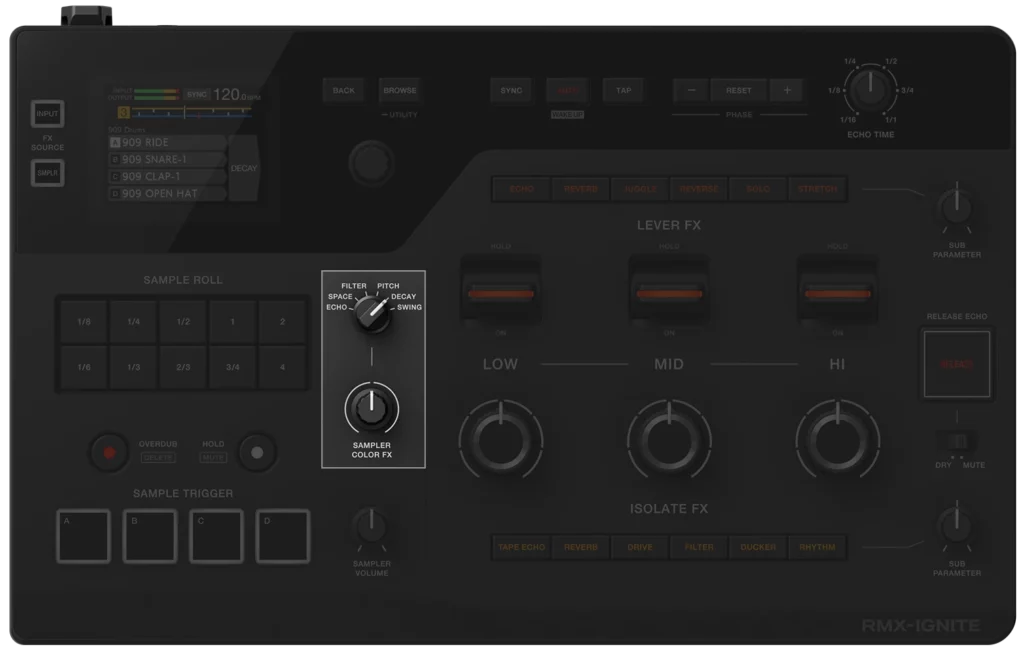
Task: Toggle the Hi band Lever FX lever
Action: tap(837, 294)
